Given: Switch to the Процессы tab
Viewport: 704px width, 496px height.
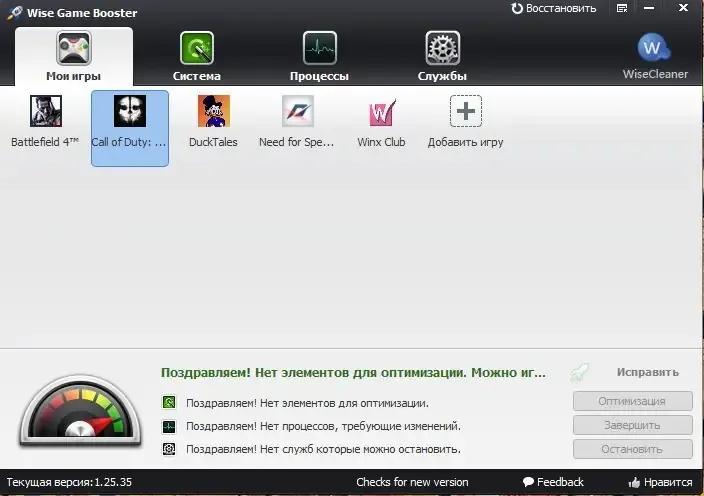Looking at the screenshot, I should pos(319,57).
